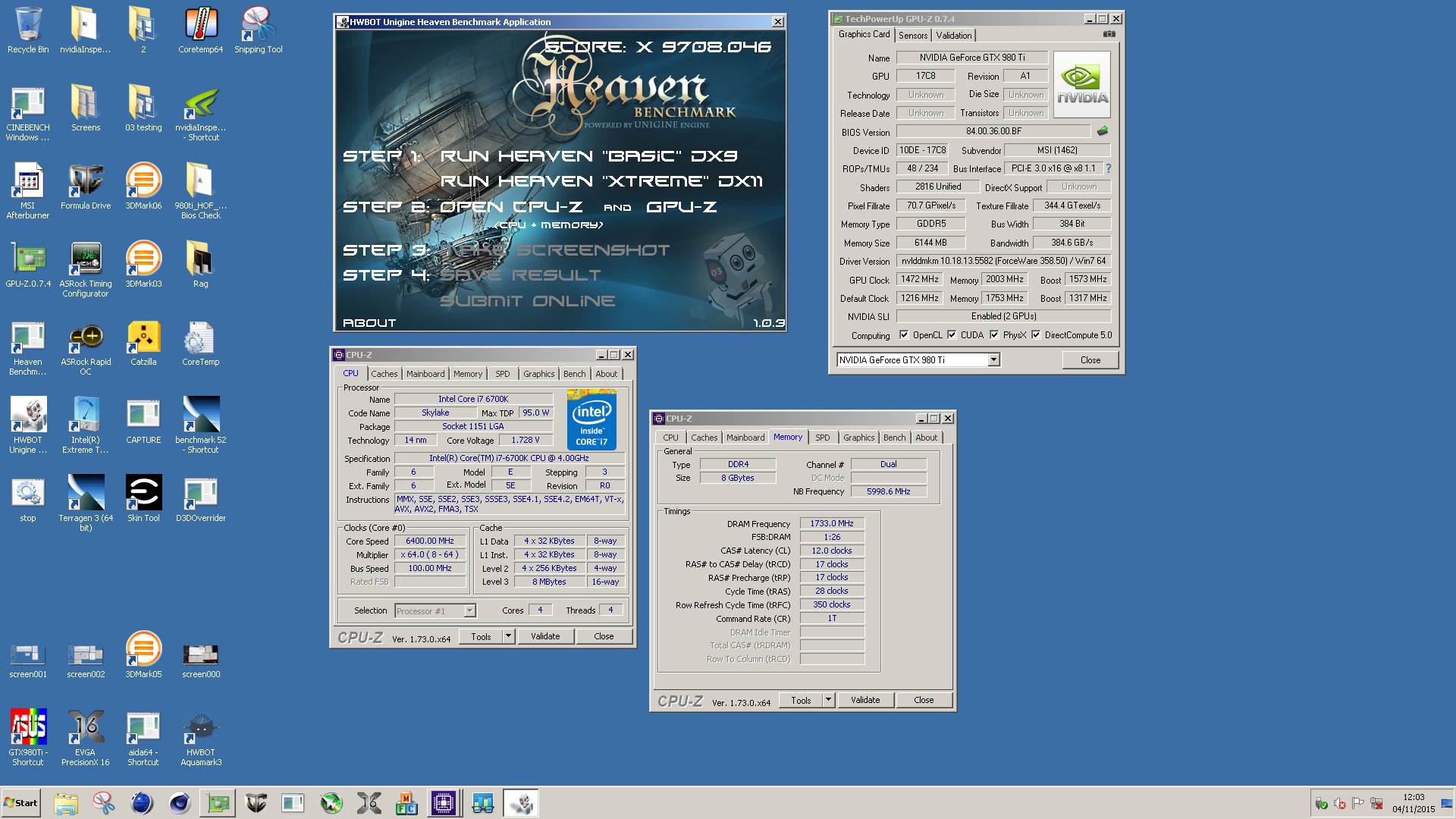Screen dimensions: 1456x819
Task: Click the bus interface question mark
Action: coord(1108,168)
